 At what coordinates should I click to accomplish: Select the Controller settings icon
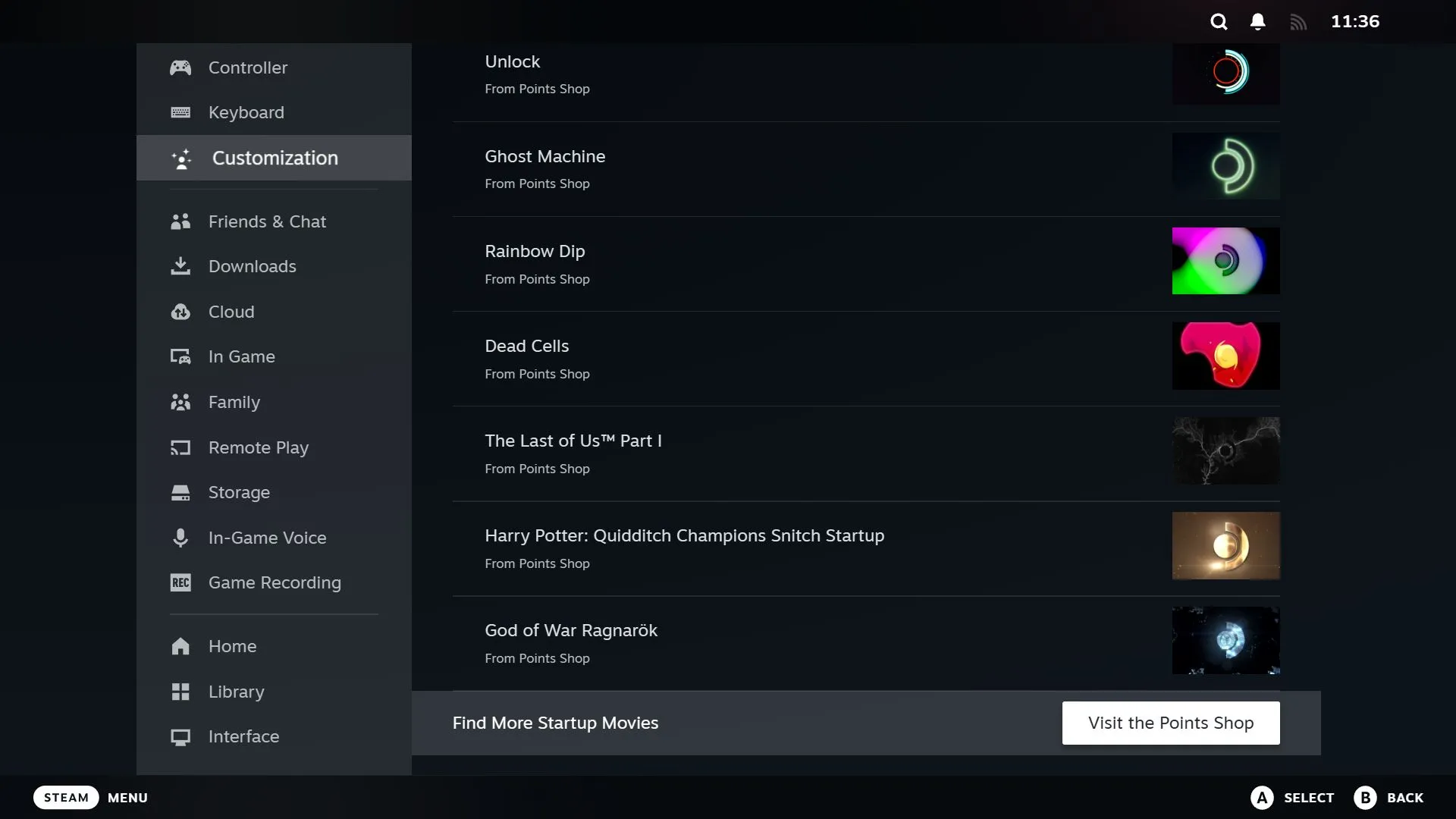180,67
